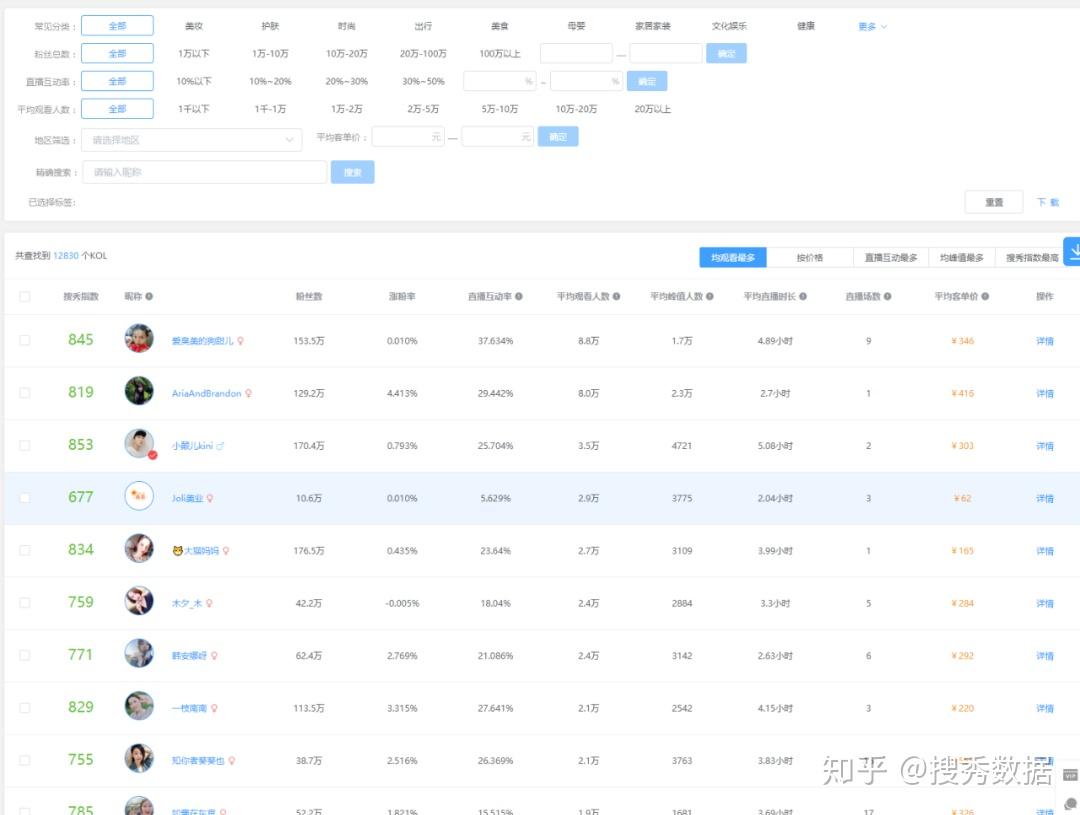Open 详情 for 木夕_木
This screenshot has height=815, width=1080.
[1045, 603]
